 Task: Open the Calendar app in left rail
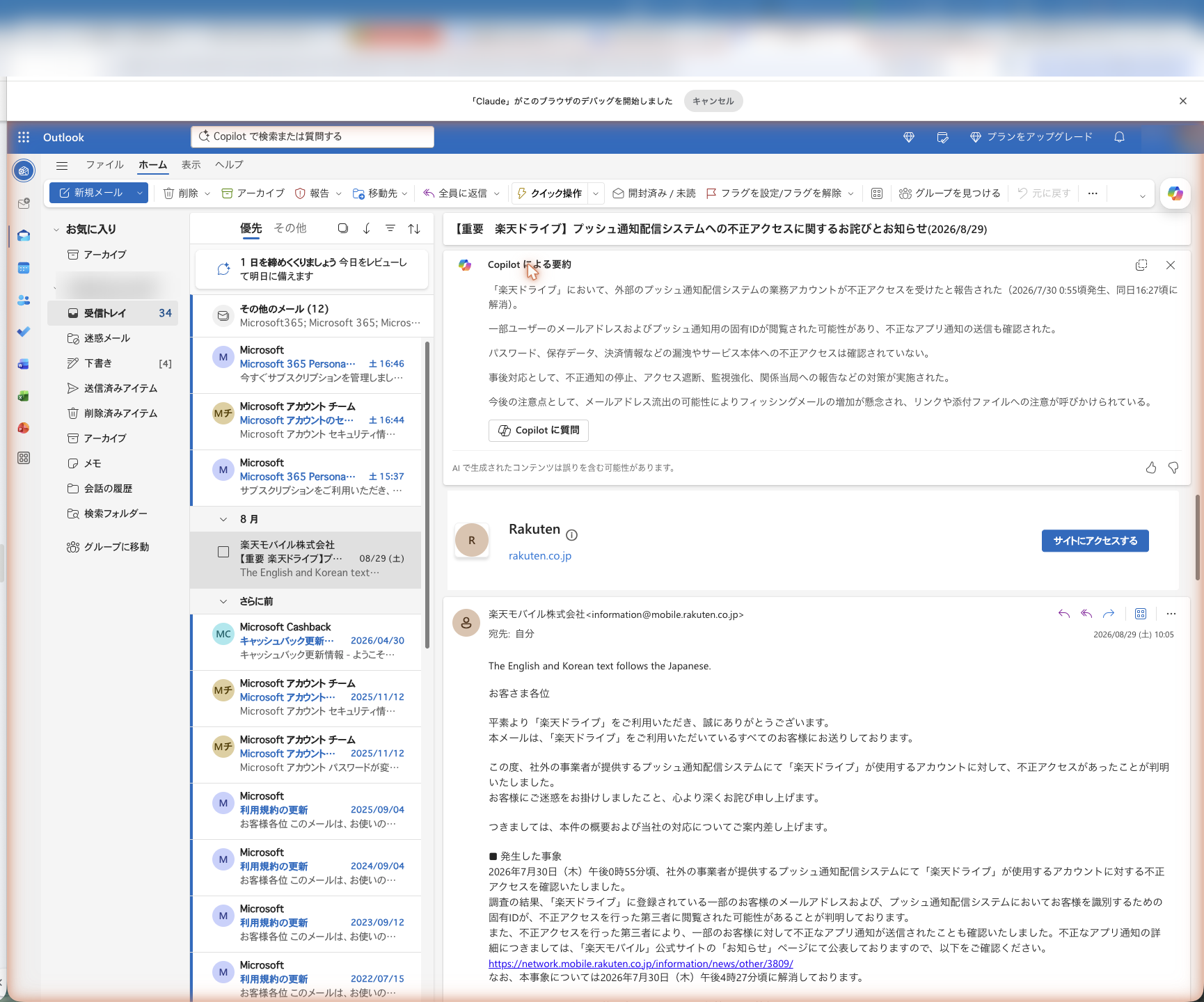pos(24,268)
